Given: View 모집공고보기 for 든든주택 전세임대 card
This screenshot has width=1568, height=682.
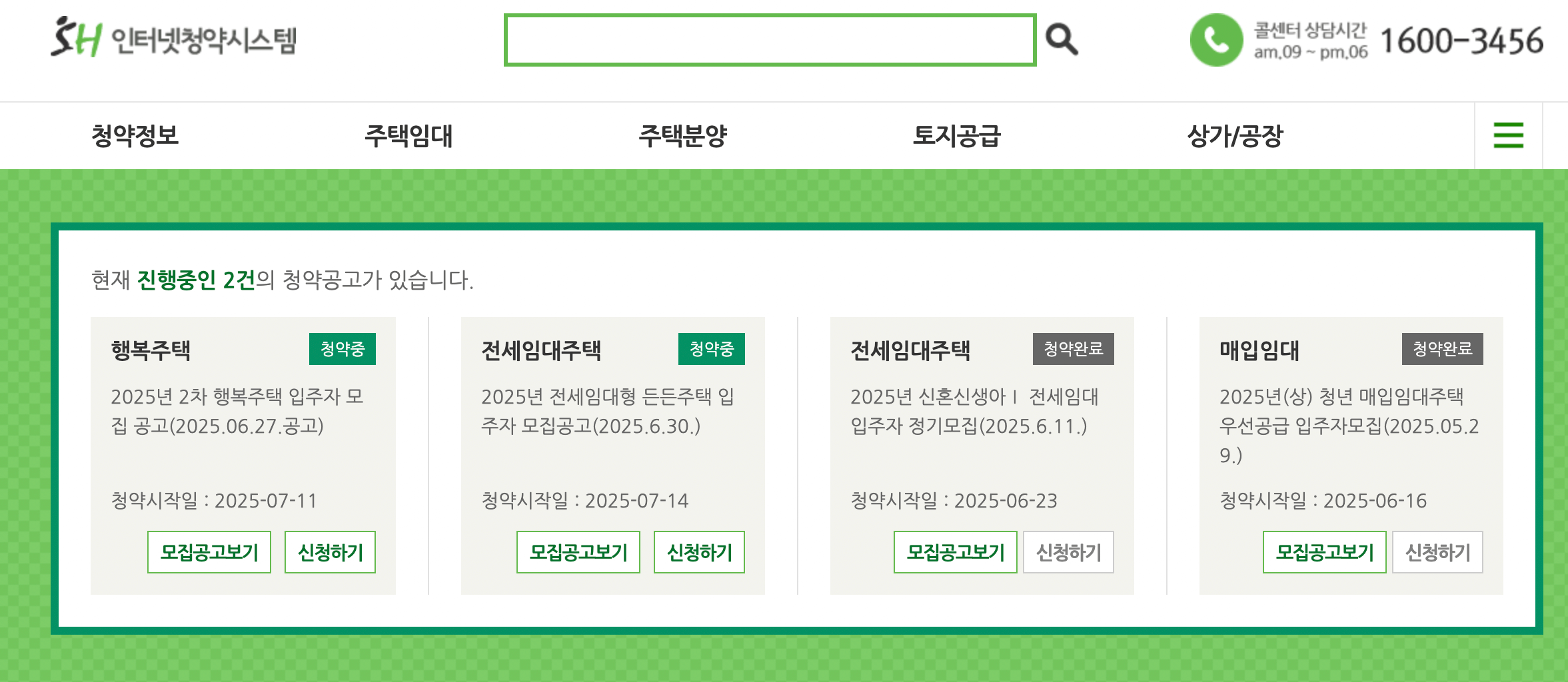Looking at the screenshot, I should point(578,552).
